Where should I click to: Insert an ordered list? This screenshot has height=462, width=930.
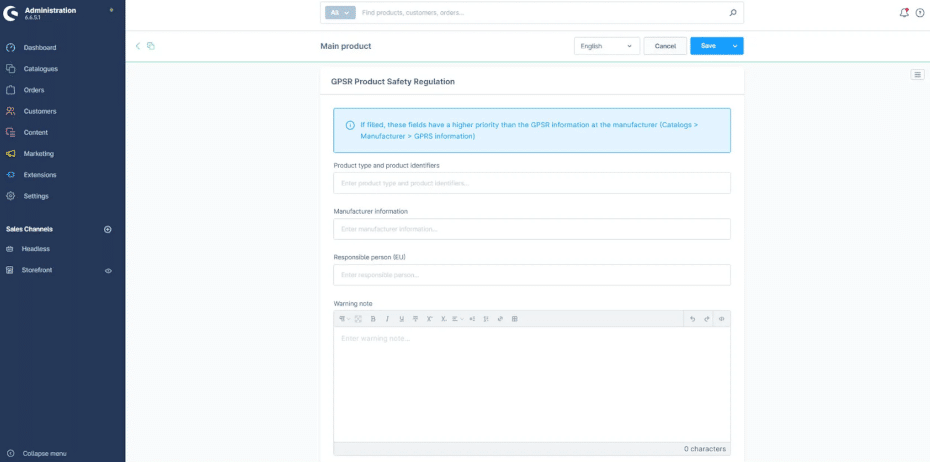486,319
